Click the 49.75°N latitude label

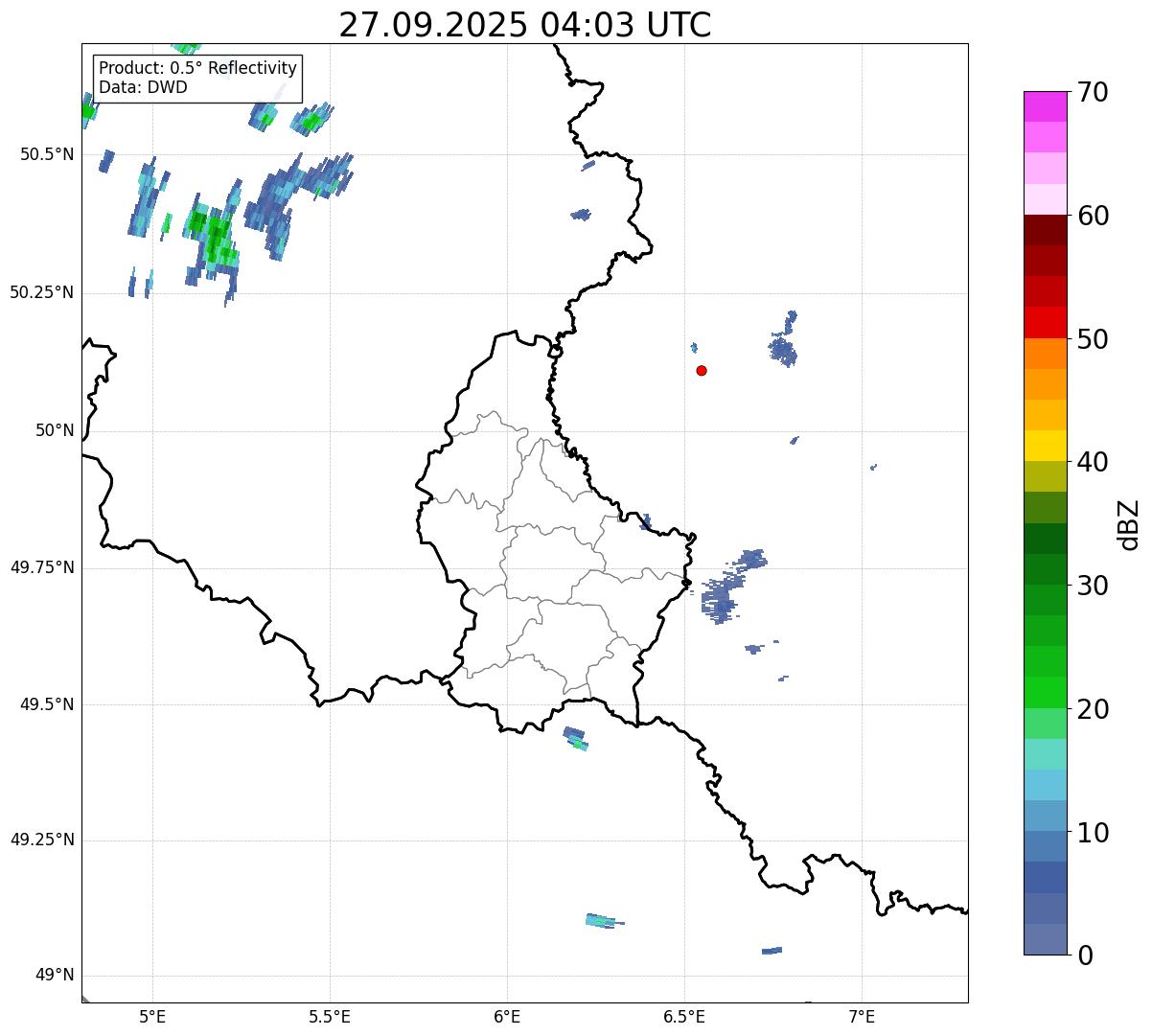(42, 567)
